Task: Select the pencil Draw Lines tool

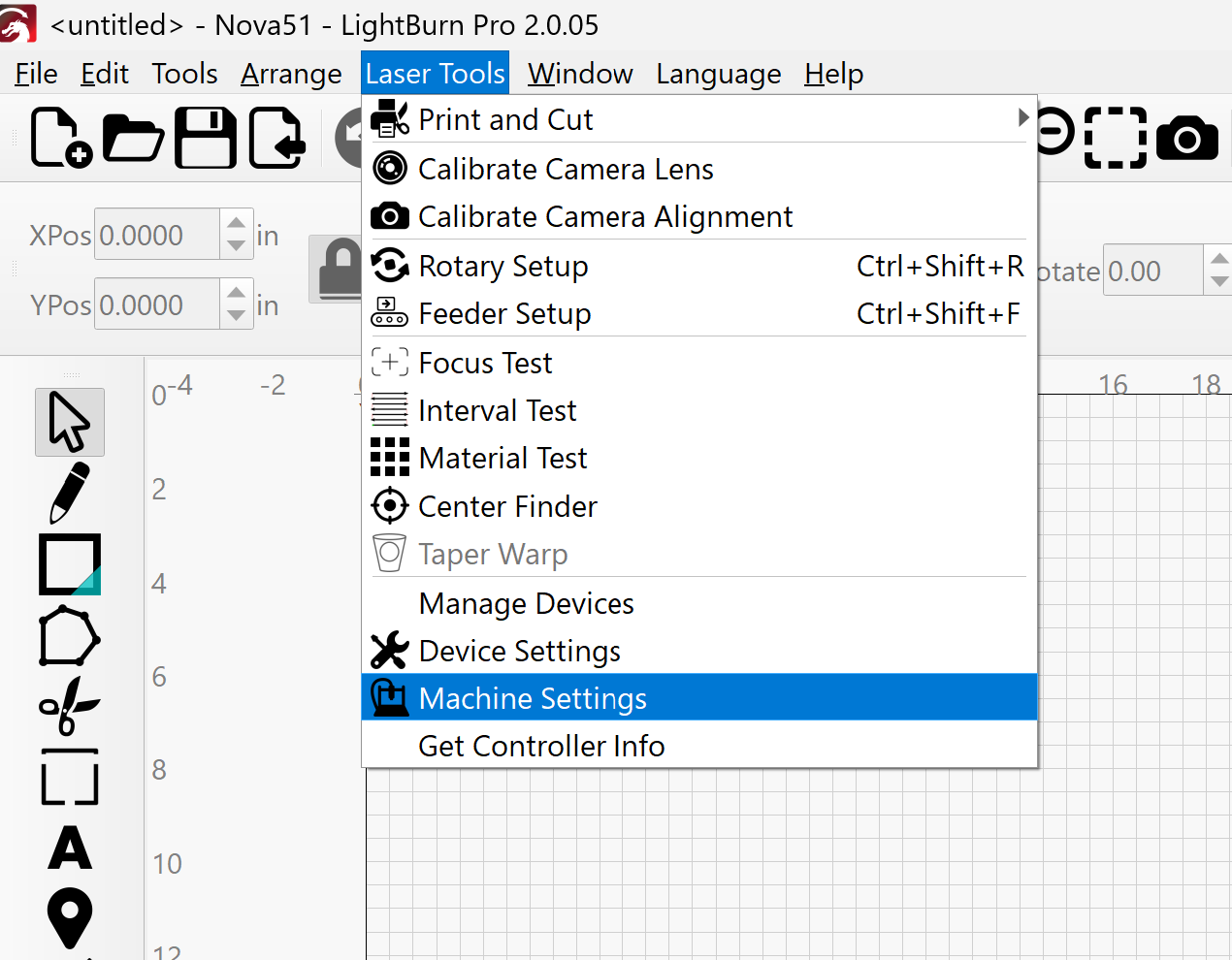Action: (70, 493)
